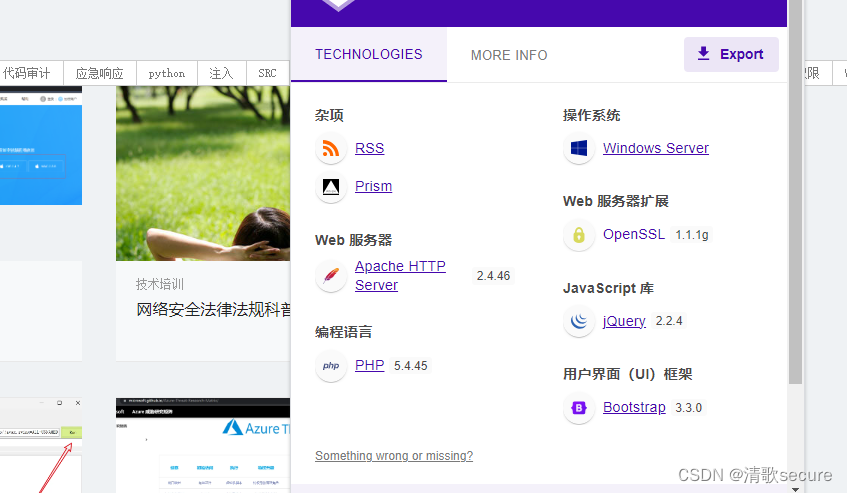Click the jQuery version 2.2.4 label
847x493 pixels.
pyautogui.click(x=669, y=321)
